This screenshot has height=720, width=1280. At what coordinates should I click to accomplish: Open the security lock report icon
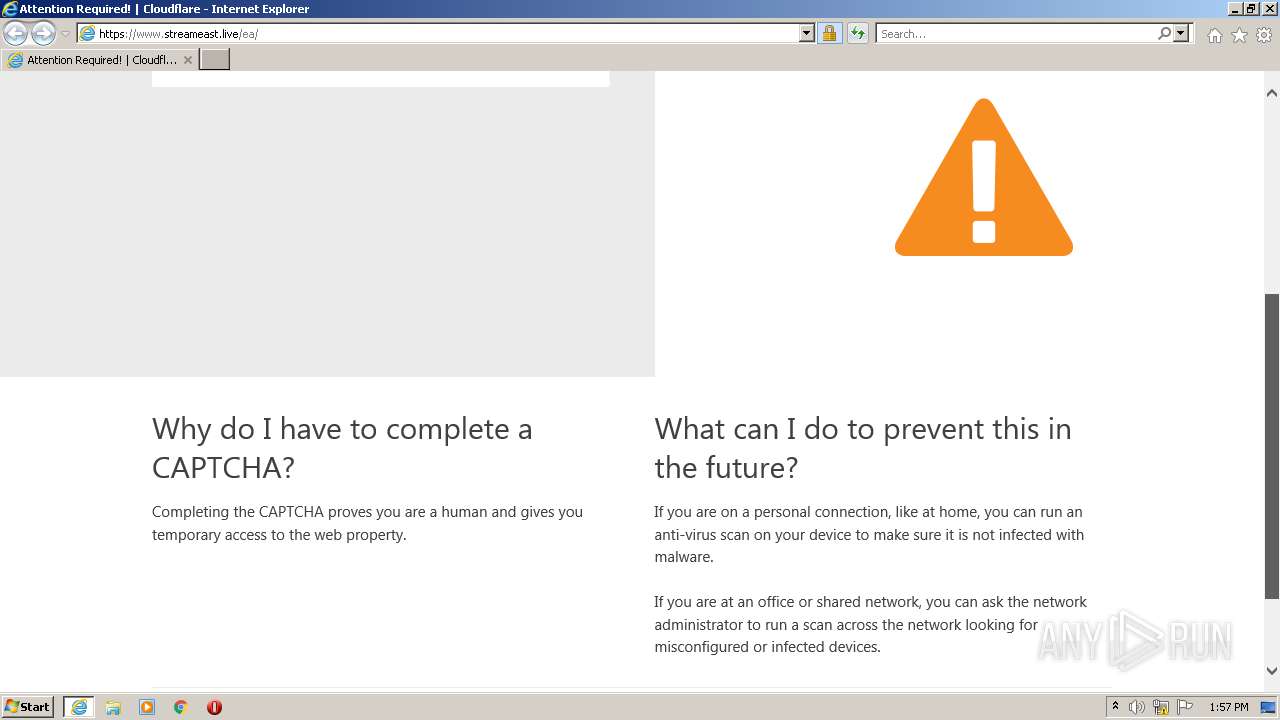pos(829,33)
